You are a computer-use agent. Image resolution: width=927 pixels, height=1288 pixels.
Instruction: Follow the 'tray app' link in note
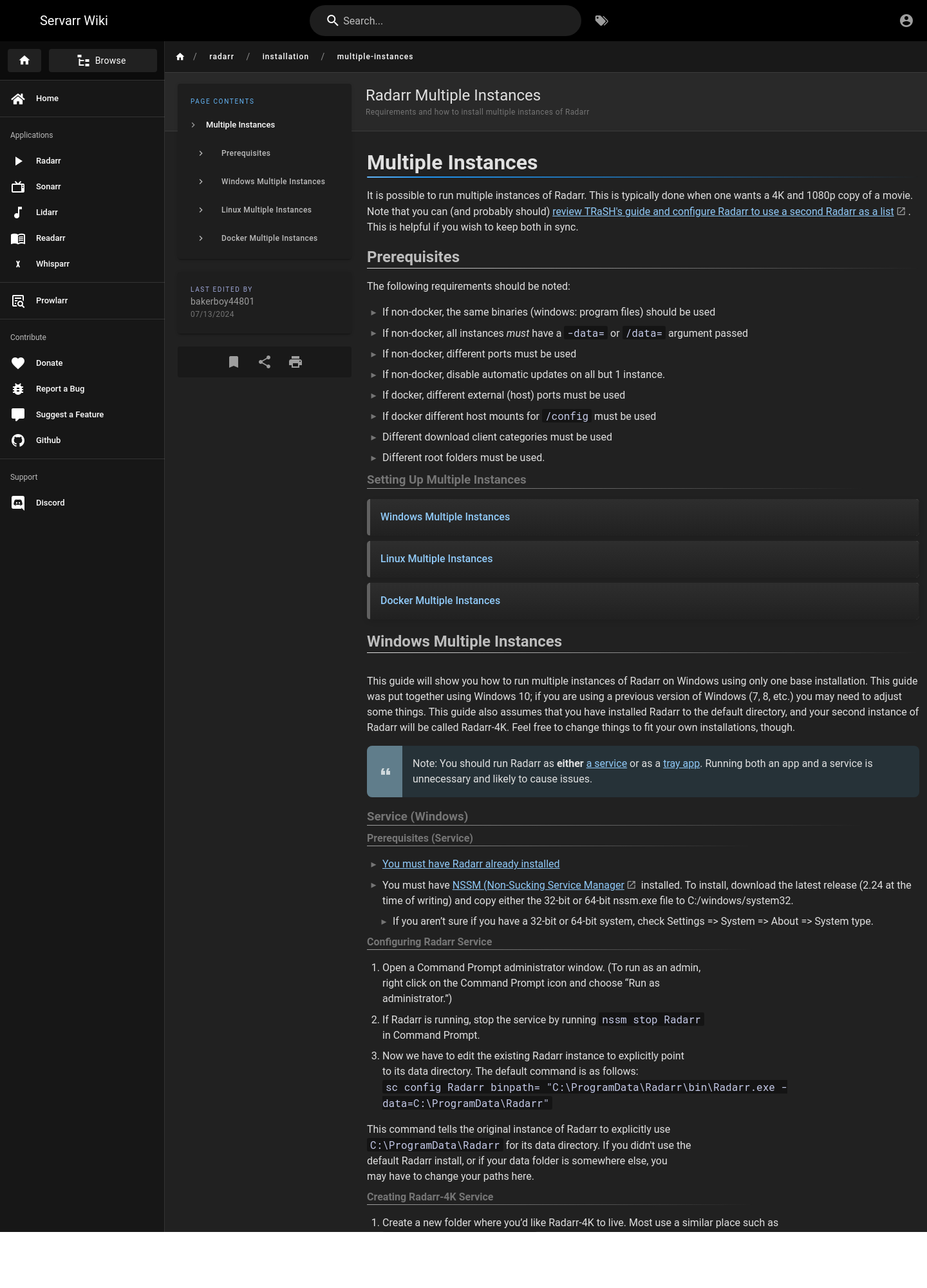tap(681, 763)
